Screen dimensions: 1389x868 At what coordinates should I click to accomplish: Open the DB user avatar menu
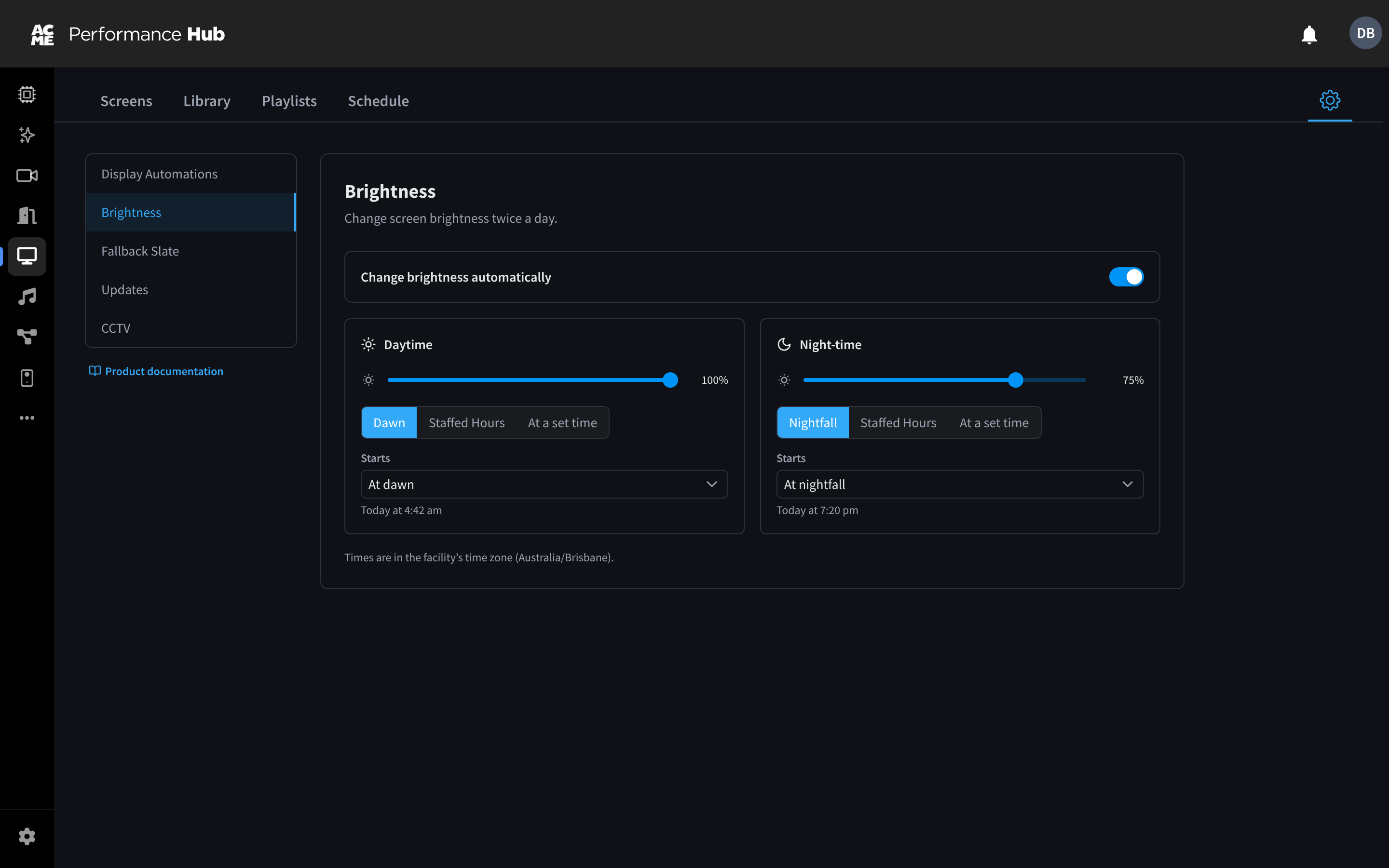[x=1365, y=33]
